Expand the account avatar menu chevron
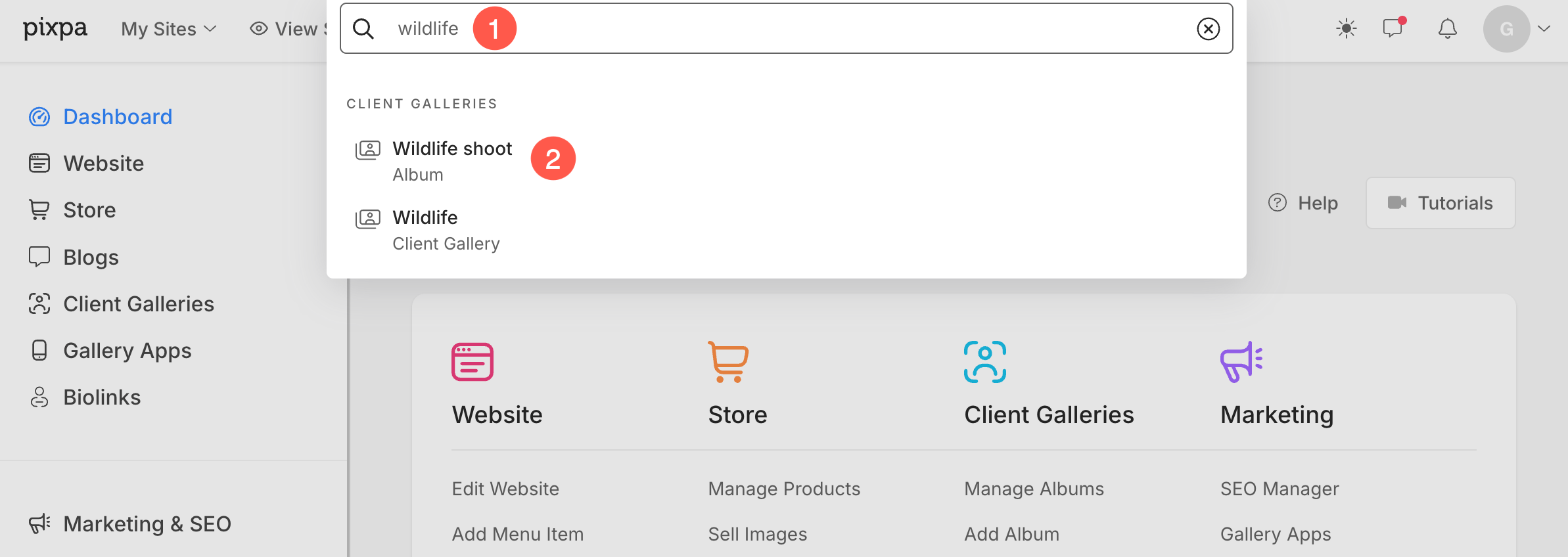1568x557 pixels. point(1544,28)
